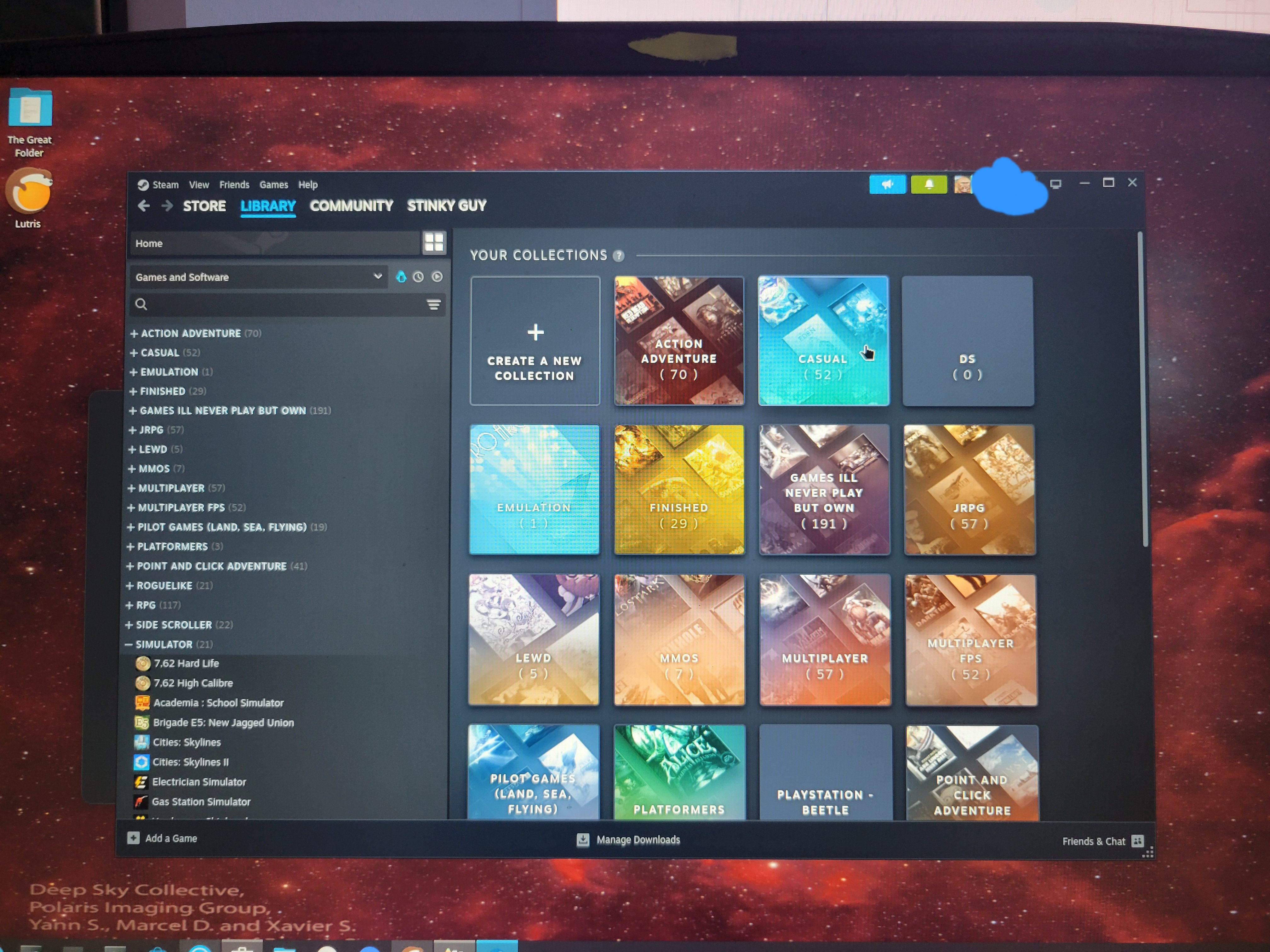Open the Help menu

click(x=308, y=185)
